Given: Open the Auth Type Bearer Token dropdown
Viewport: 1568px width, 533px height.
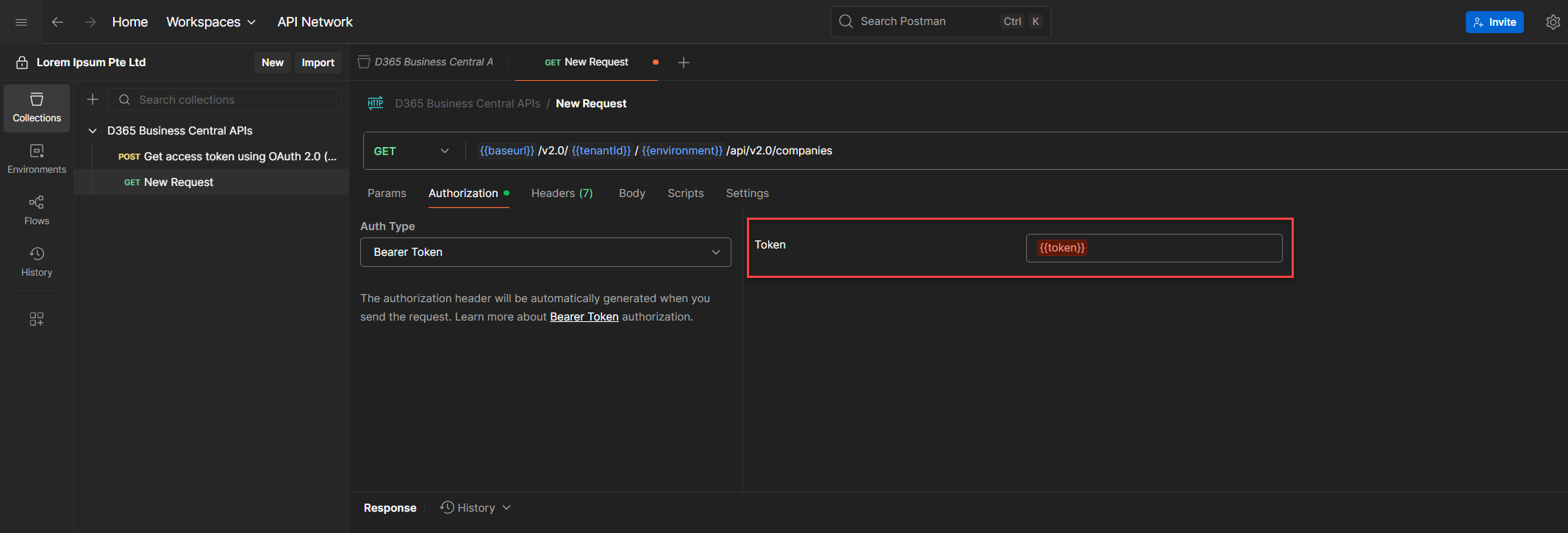Looking at the screenshot, I should [x=545, y=252].
